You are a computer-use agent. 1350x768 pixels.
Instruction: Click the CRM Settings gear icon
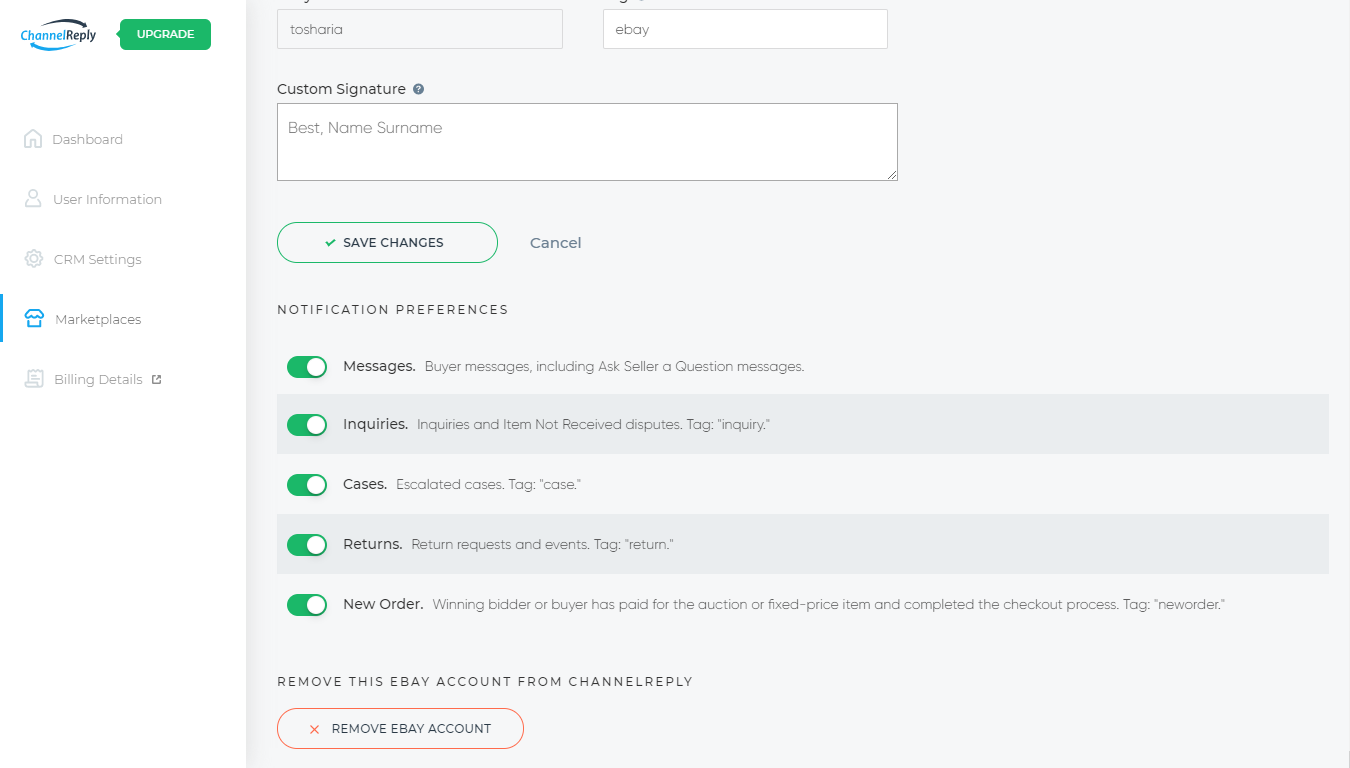34,259
